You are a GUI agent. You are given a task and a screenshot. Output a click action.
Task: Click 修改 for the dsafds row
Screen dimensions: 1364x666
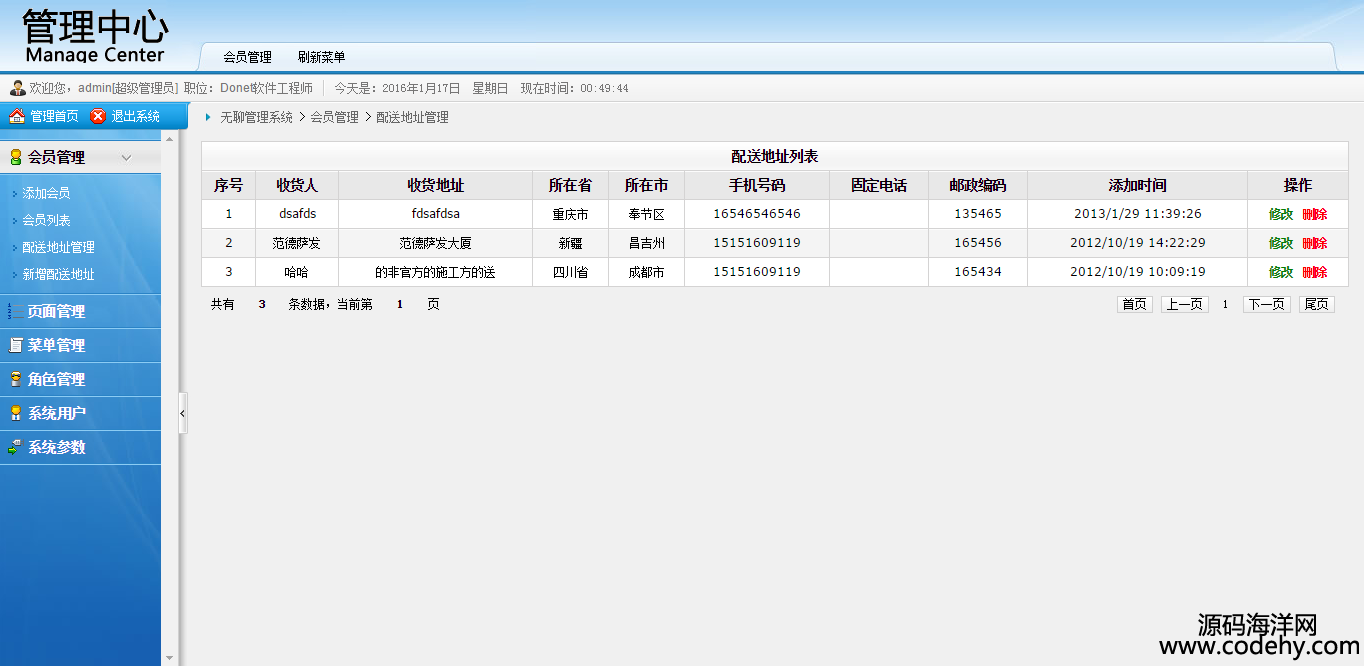pos(1280,214)
